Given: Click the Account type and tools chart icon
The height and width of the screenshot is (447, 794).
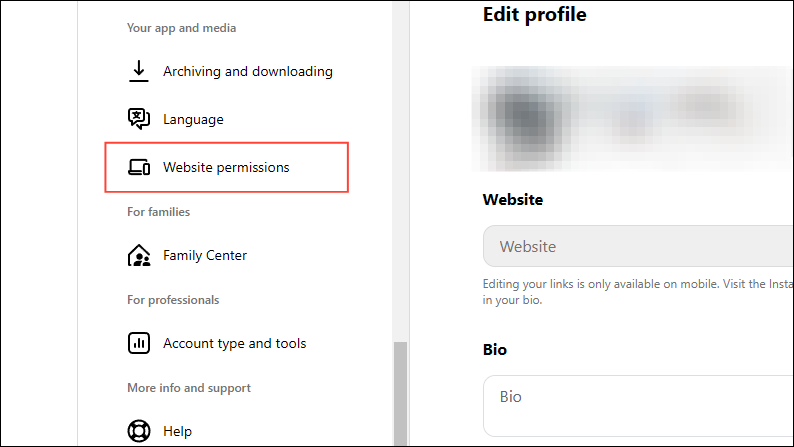Looking at the screenshot, I should [x=139, y=343].
